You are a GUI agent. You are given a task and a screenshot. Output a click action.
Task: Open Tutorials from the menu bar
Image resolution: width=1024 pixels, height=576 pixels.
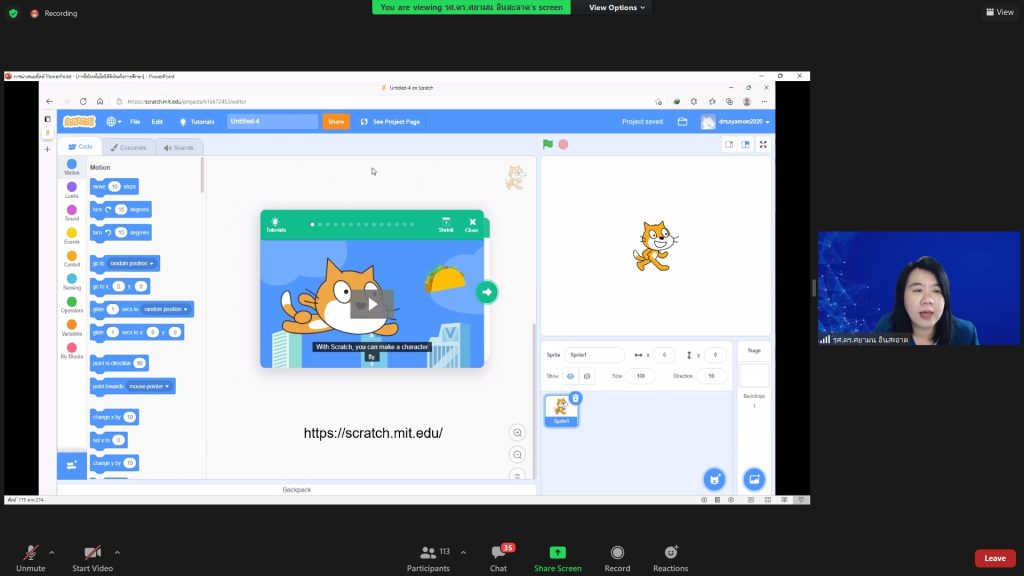point(197,121)
